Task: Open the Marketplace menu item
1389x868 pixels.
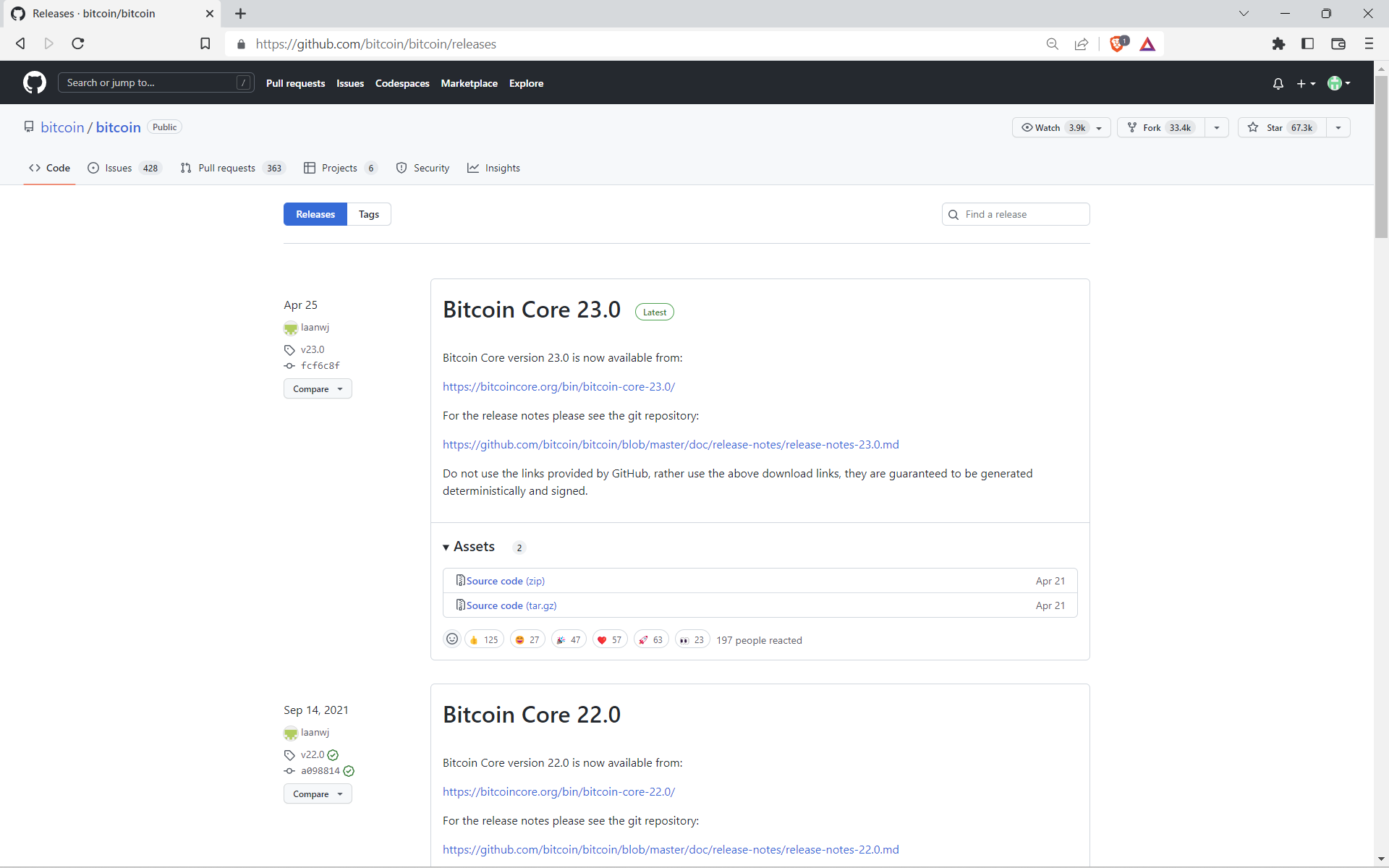Action: pyautogui.click(x=469, y=83)
